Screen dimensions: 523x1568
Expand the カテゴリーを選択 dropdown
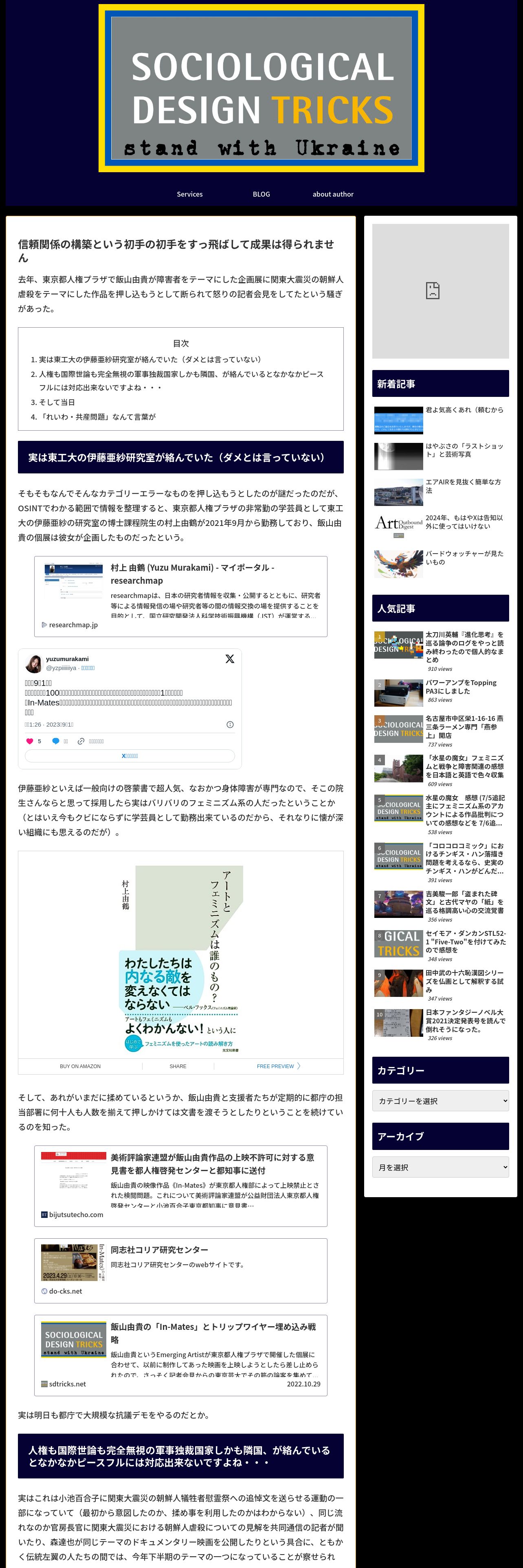[x=440, y=1101]
